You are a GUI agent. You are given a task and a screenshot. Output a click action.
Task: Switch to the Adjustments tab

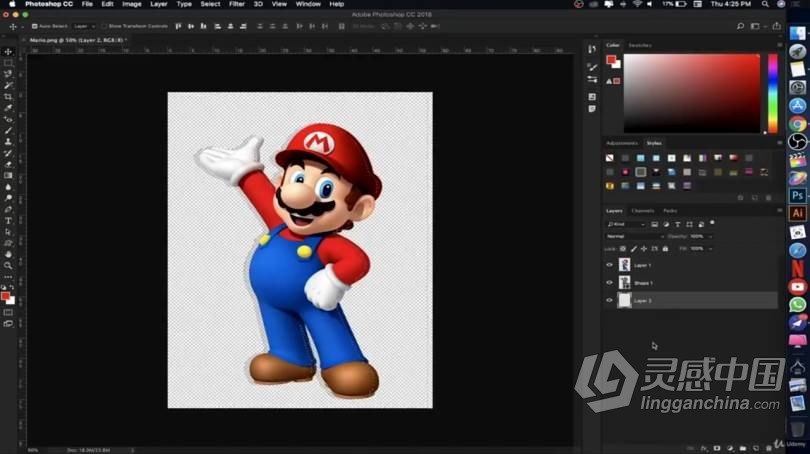622,143
